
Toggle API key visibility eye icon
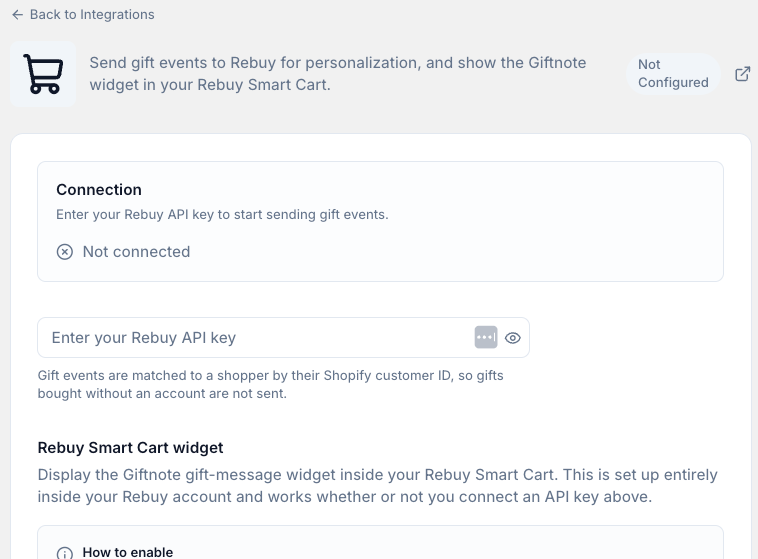(512, 338)
